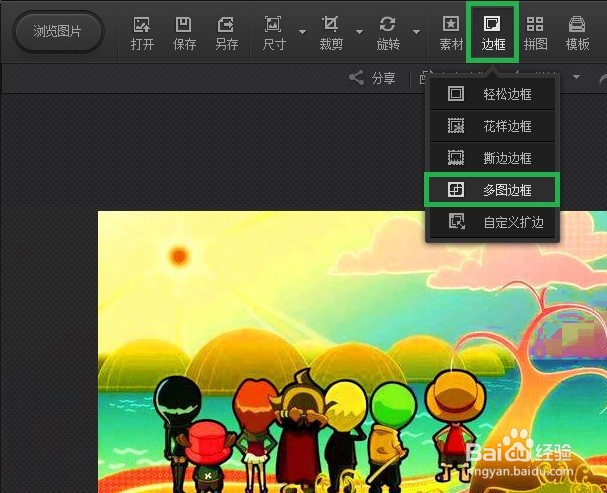
Task: Select the 旋转 rotate tool
Action: click(388, 34)
